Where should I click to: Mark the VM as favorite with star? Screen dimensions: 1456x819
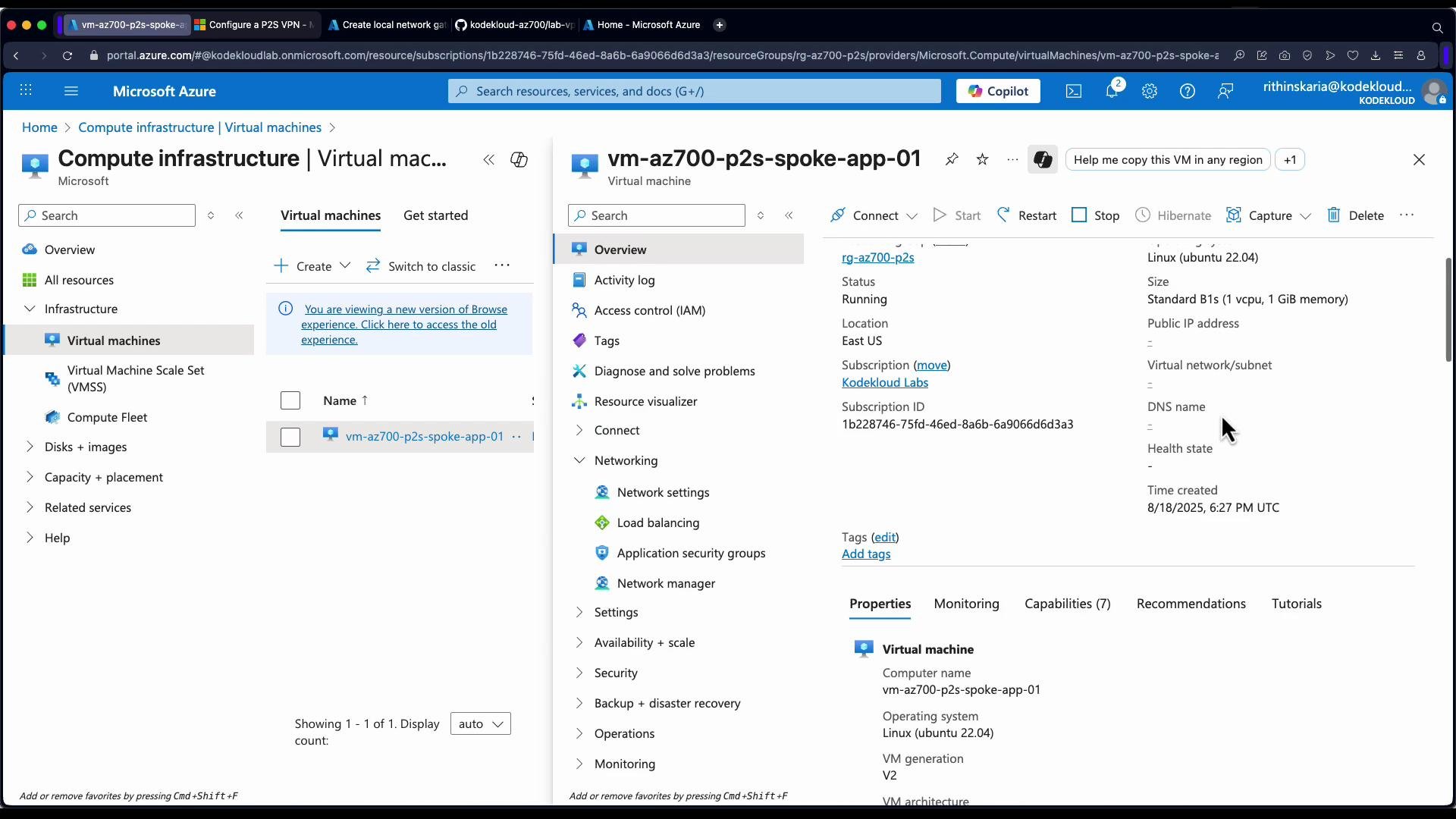982,159
